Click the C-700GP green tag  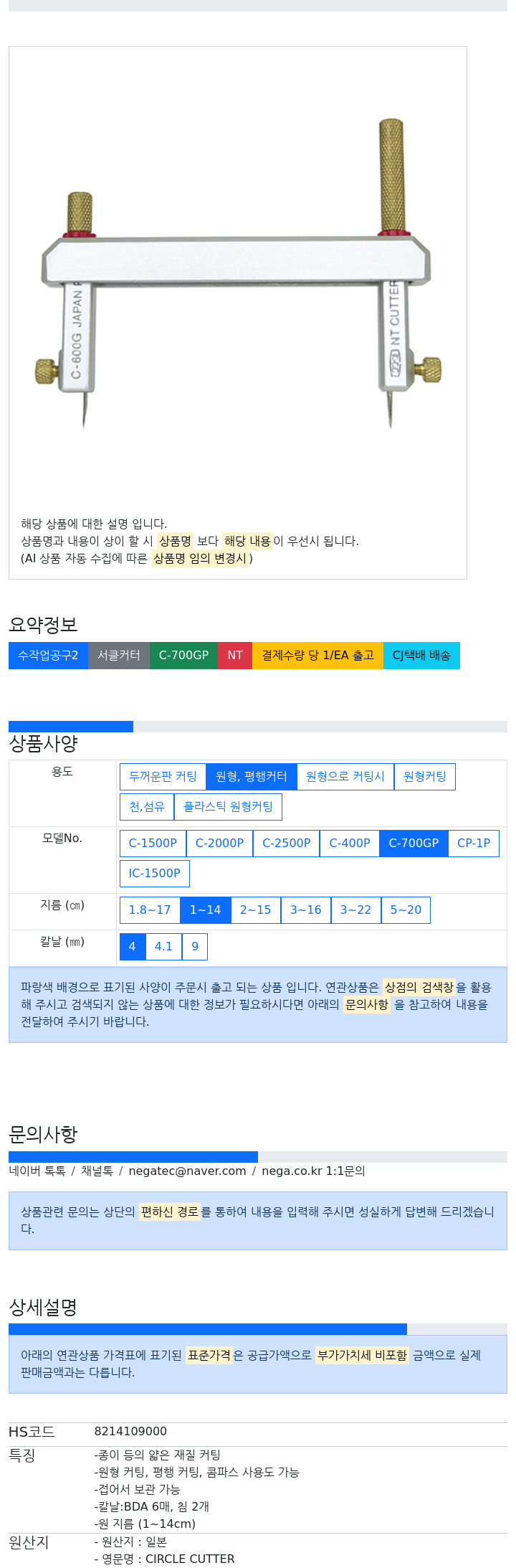183,656
